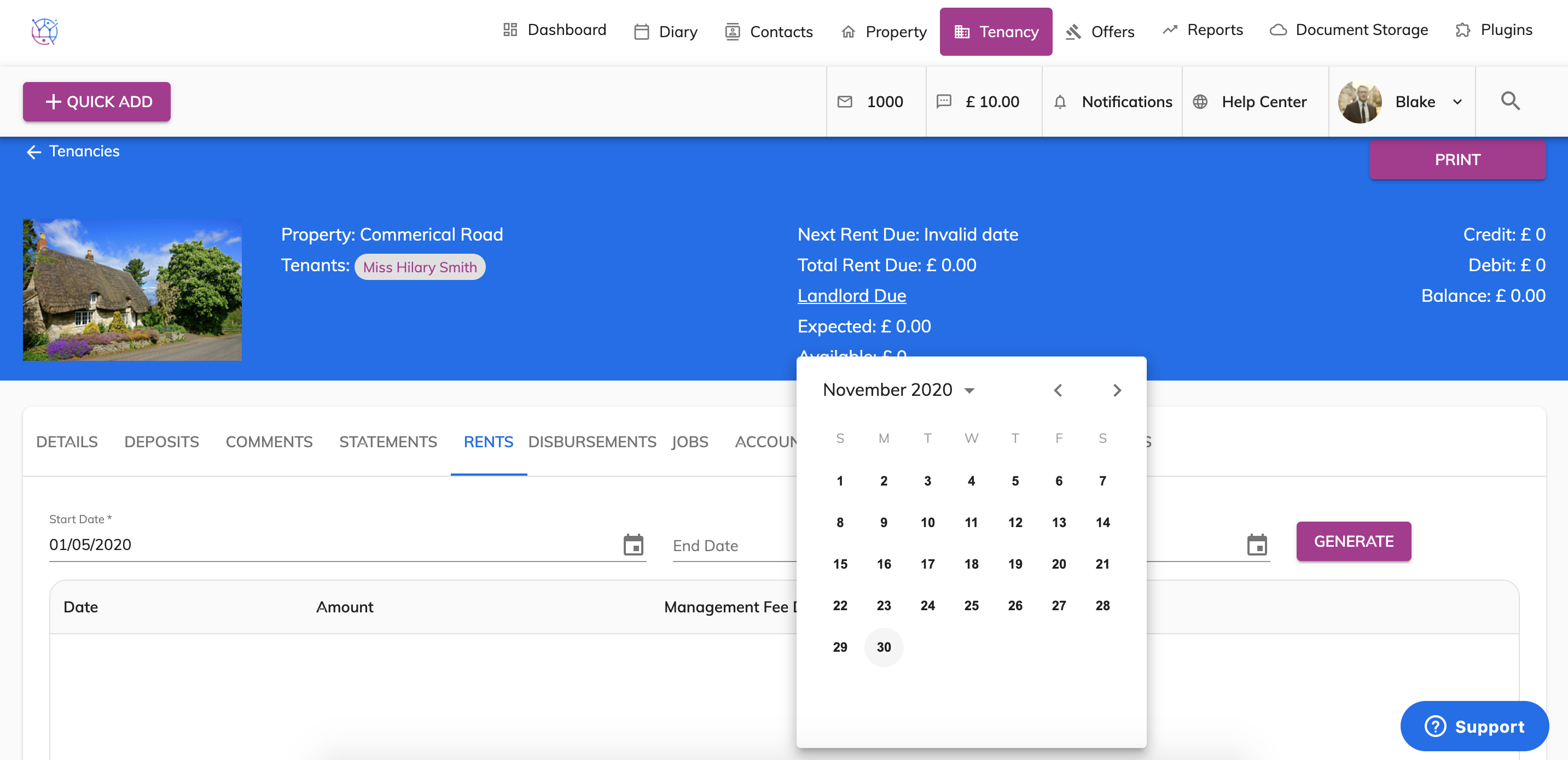Click the Quick Add button
1568x760 pixels.
[x=97, y=102]
